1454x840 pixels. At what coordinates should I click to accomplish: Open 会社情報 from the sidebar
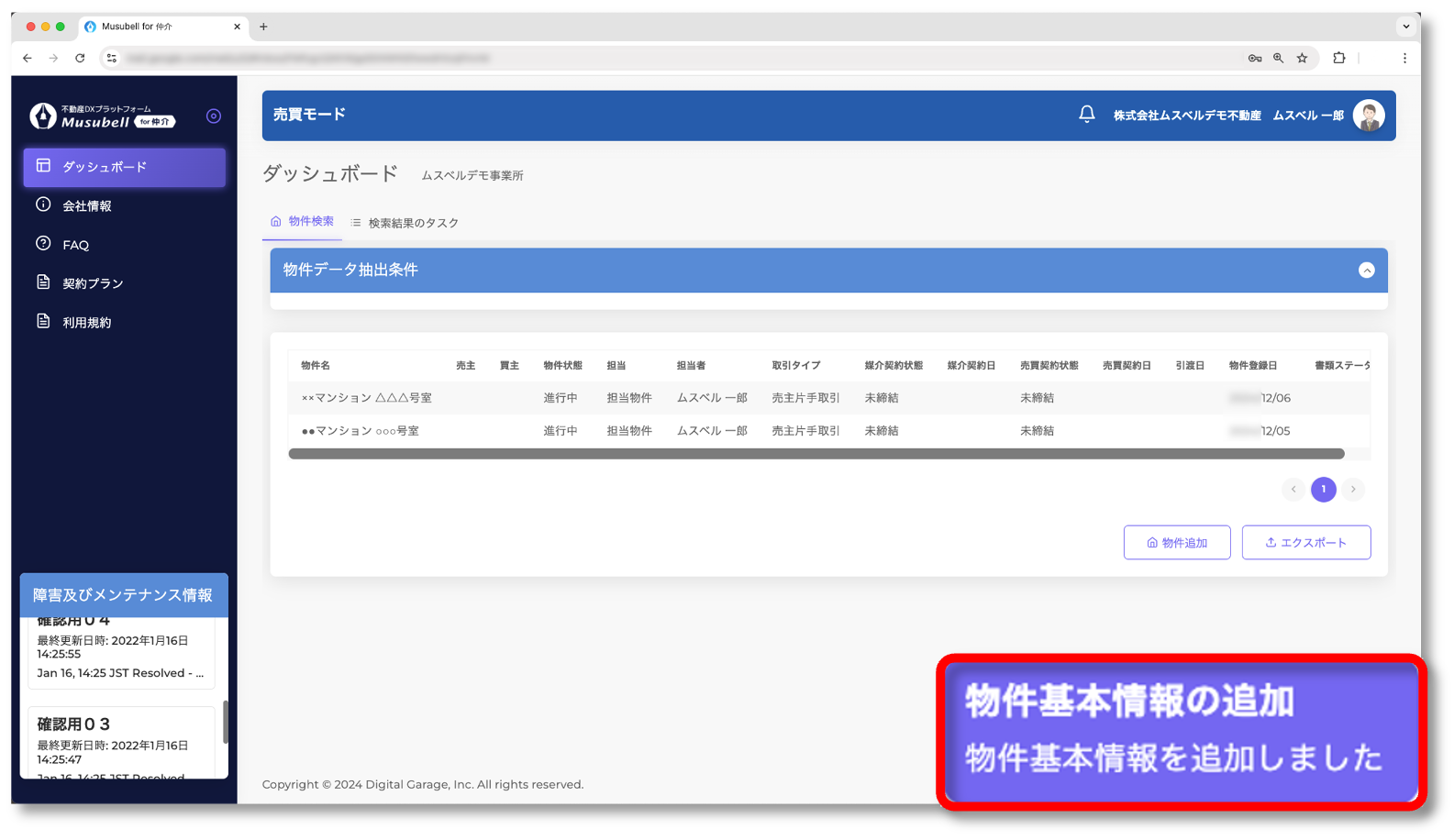point(87,206)
